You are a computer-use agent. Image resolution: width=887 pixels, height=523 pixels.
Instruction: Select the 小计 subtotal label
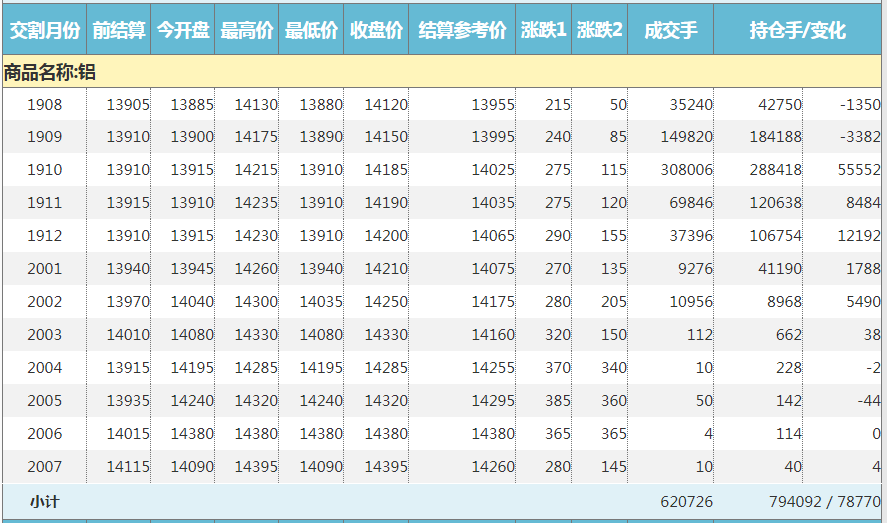(44, 502)
